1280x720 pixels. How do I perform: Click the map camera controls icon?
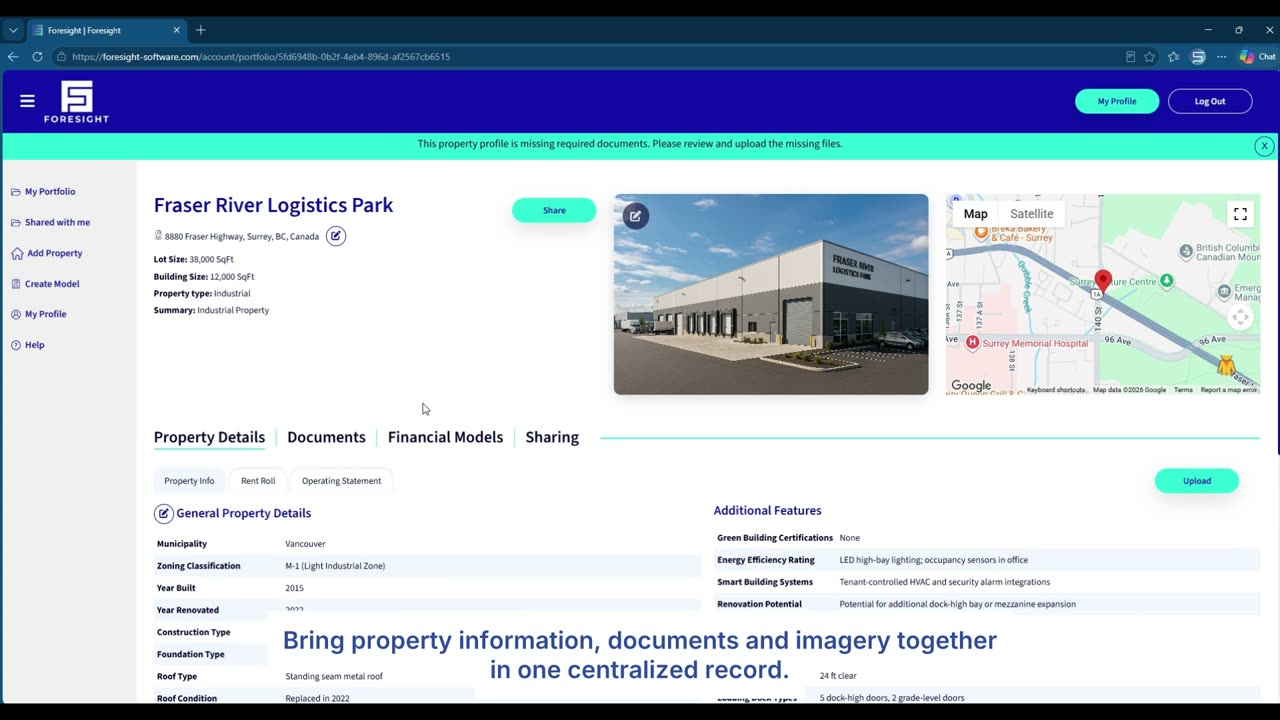[x=1240, y=318]
